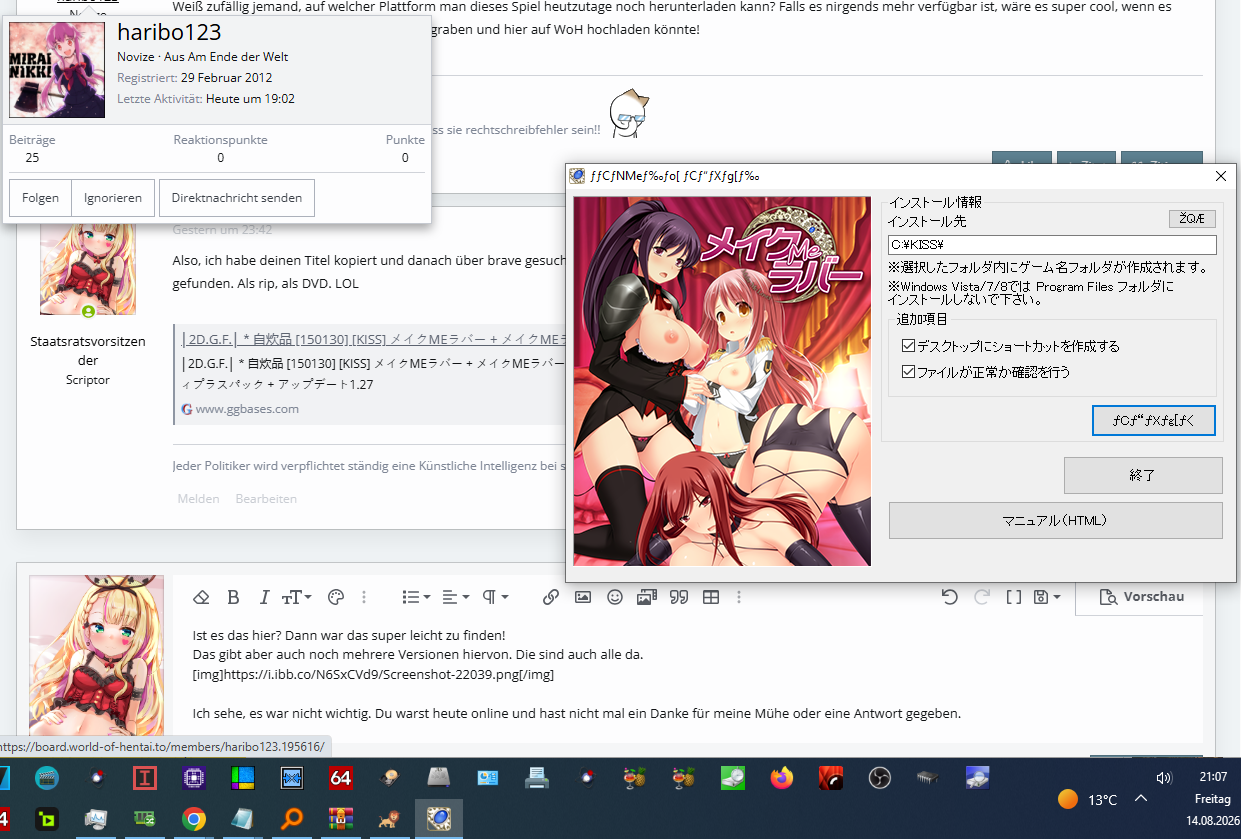Click the Firefox icon in the taskbar
Image resolution: width=1241 pixels, height=839 pixels.
[782, 777]
